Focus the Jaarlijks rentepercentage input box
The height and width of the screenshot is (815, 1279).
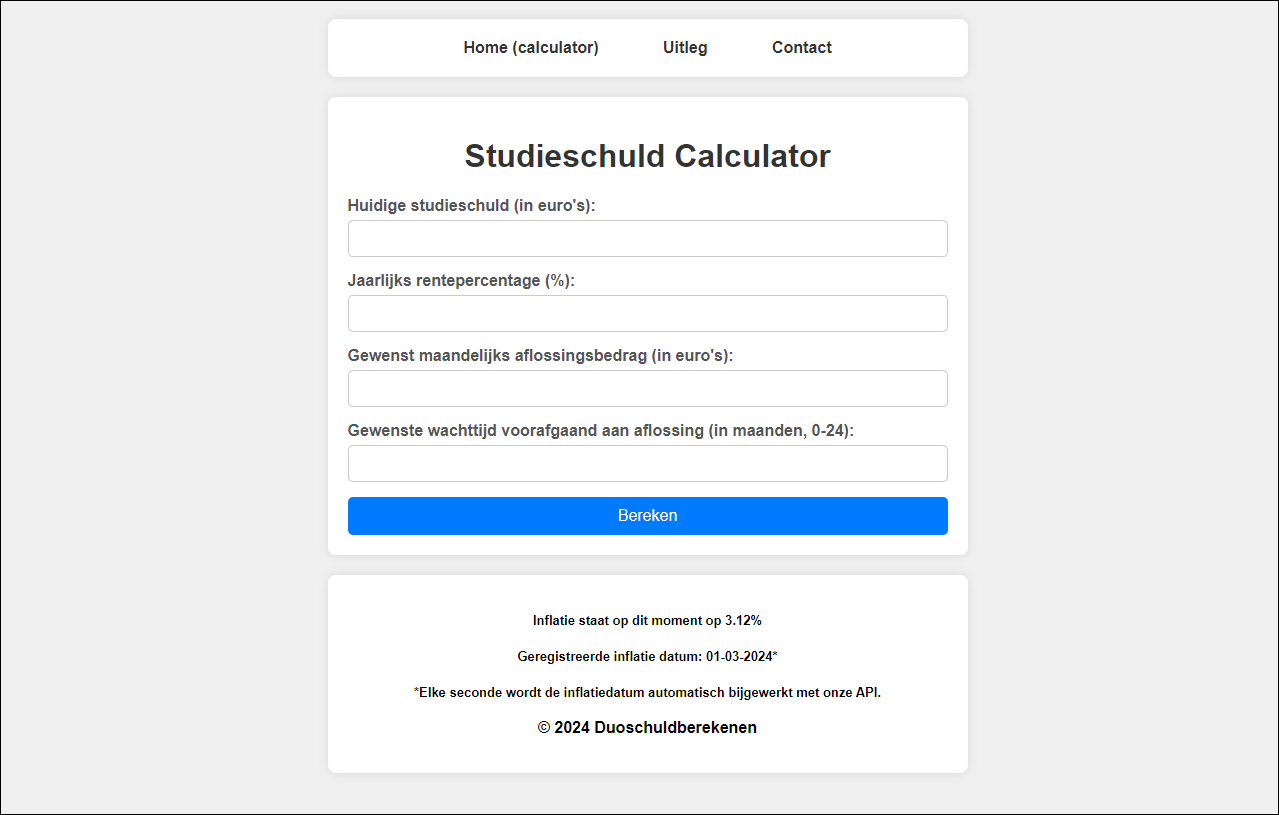tap(647, 314)
